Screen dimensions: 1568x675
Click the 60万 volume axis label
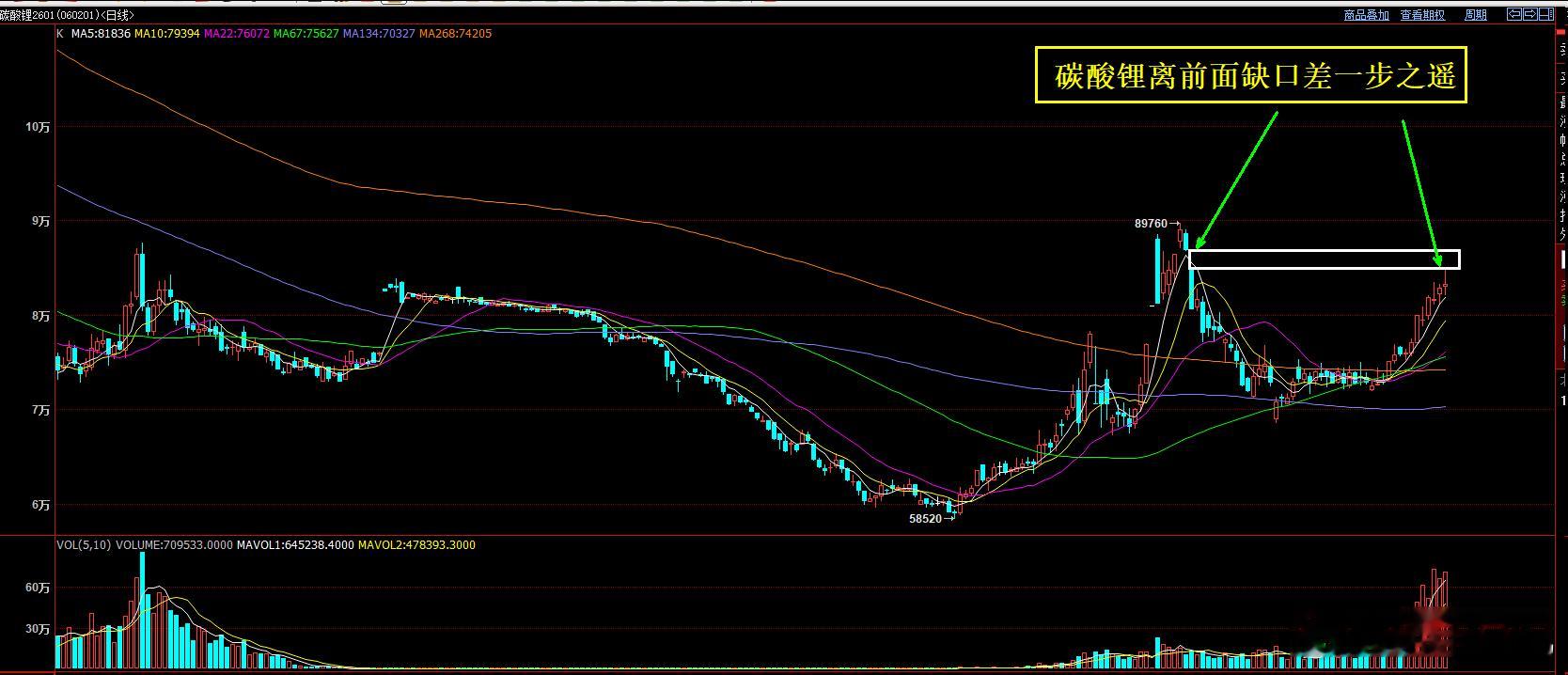point(38,588)
